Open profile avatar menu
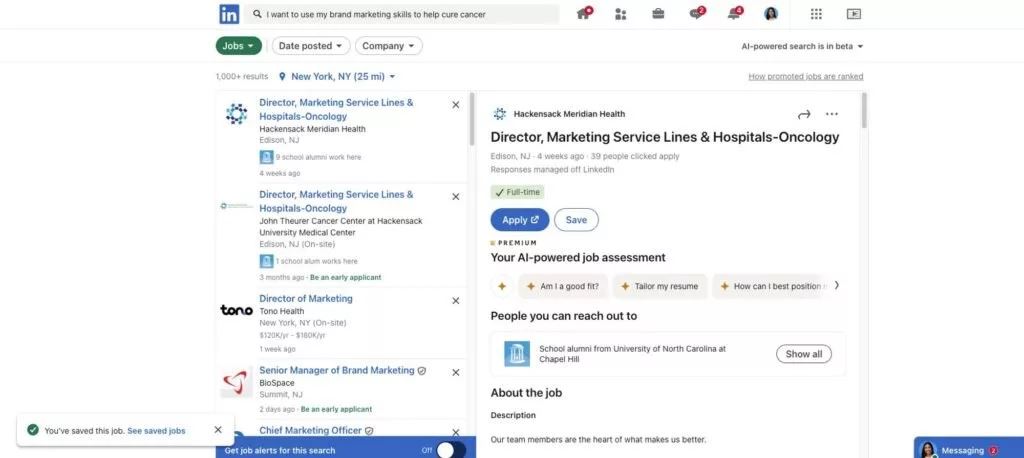This screenshot has height=458, width=1024. tap(771, 14)
